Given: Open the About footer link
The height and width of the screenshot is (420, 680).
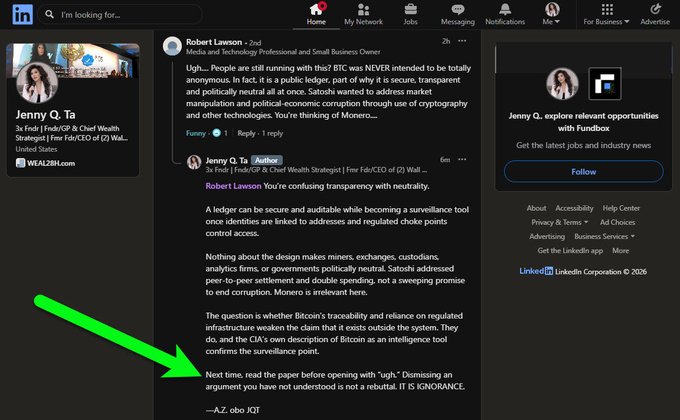Looking at the screenshot, I should 536,208.
